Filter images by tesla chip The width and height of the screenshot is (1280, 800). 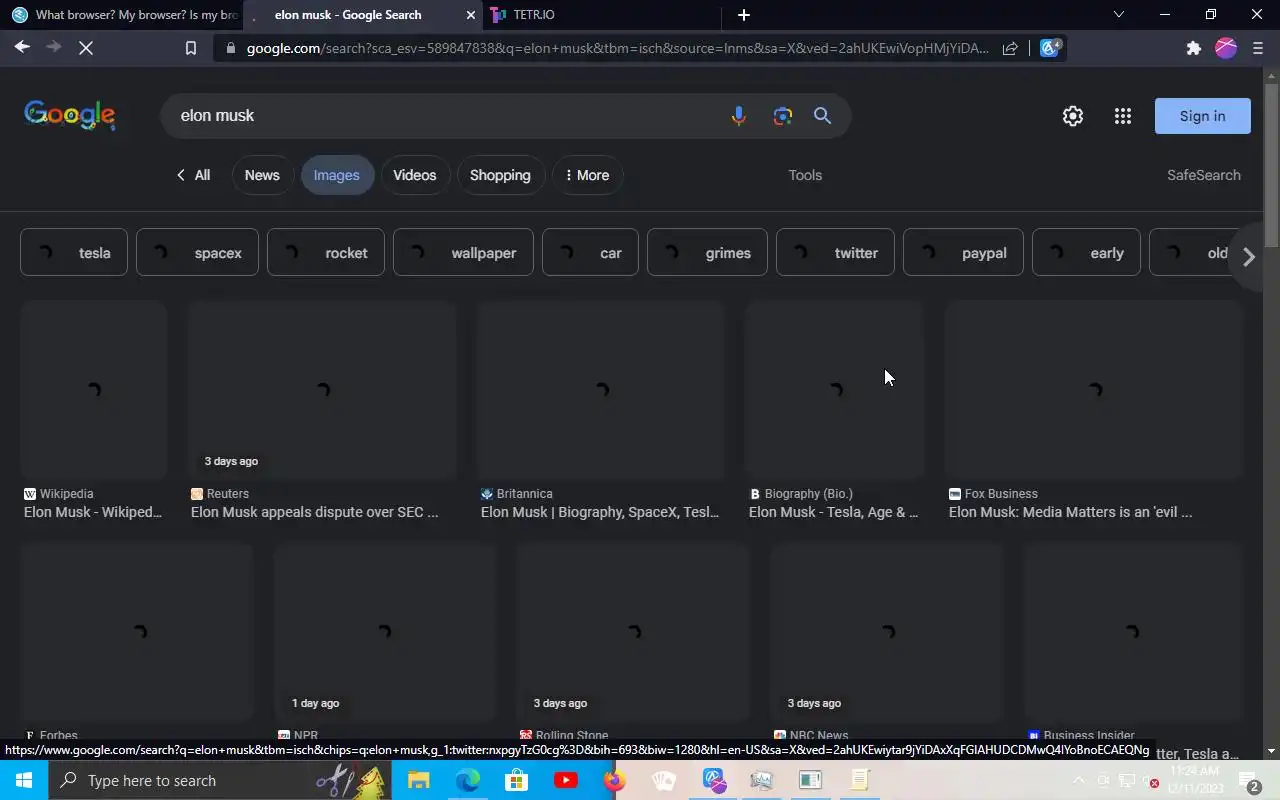click(74, 253)
